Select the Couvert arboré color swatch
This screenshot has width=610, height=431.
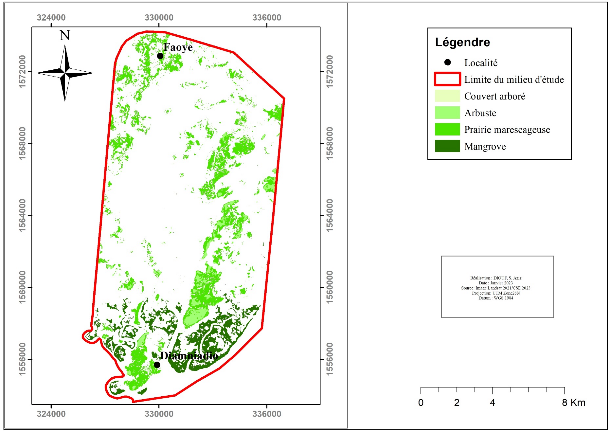click(x=447, y=96)
